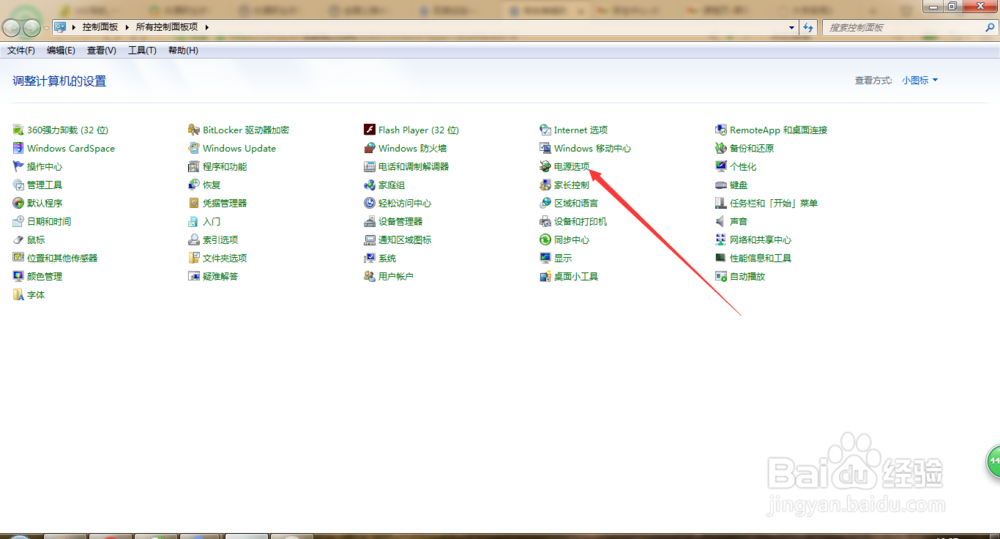Viewport: 1000px width, 539px height.
Task: Open Flash Player icon
Action: click(369, 130)
